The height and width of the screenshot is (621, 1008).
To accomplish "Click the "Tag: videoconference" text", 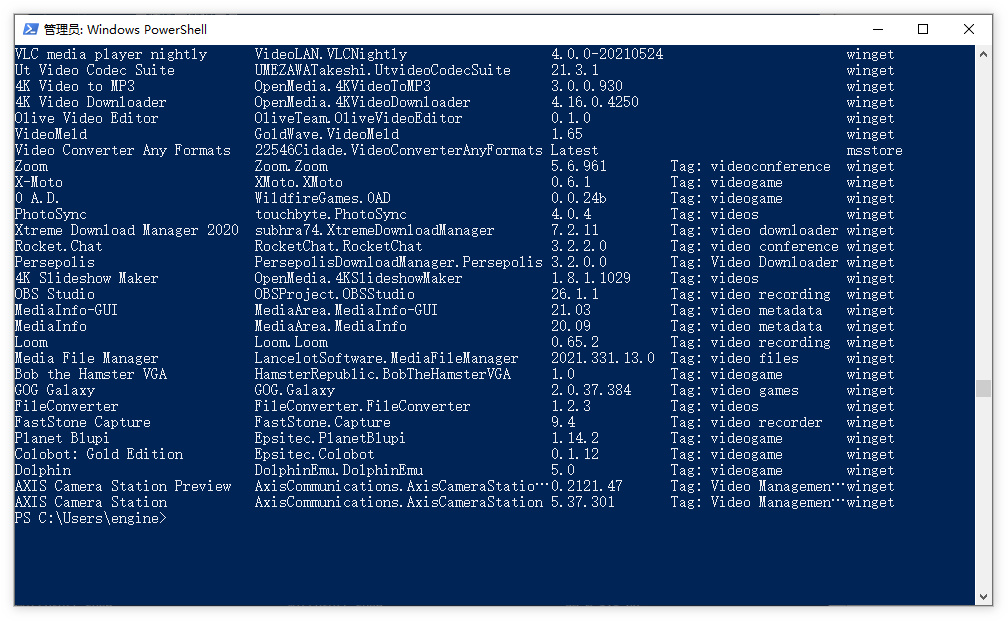I will [750, 166].
